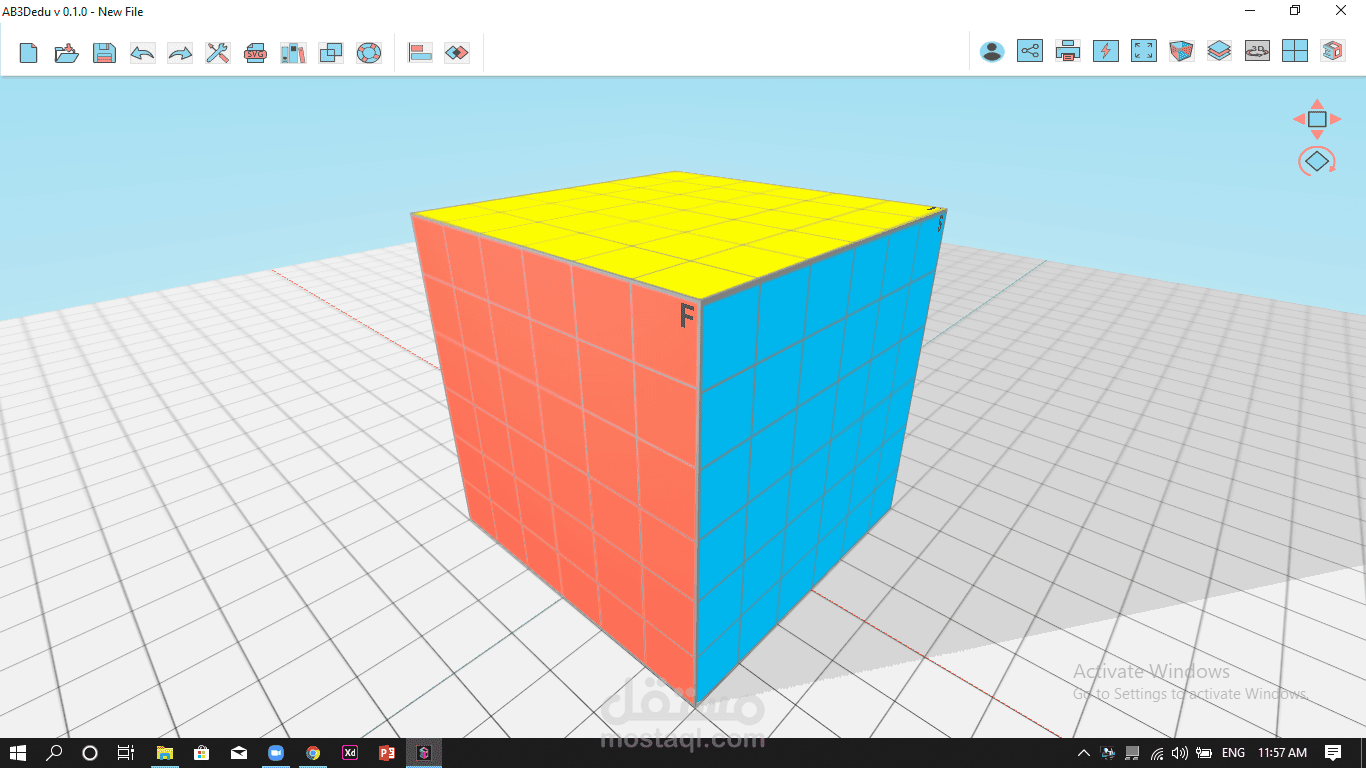This screenshot has width=1366, height=768.
Task: Open PowerPoint from the taskbar
Action: pyautogui.click(x=387, y=753)
